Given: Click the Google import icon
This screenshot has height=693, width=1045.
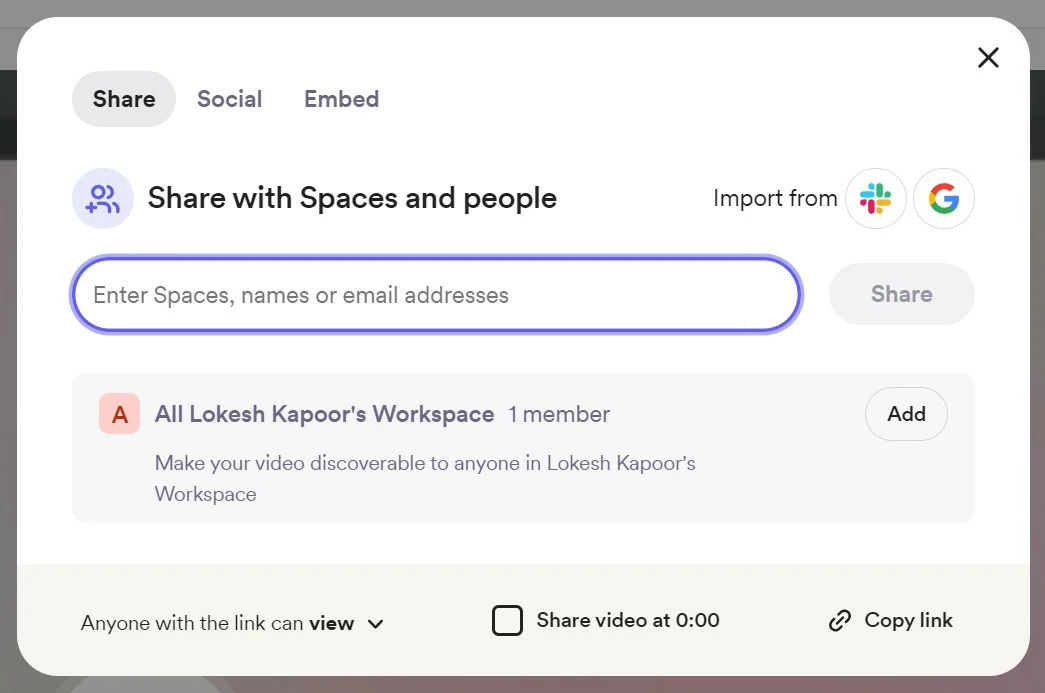Looking at the screenshot, I should (943, 198).
